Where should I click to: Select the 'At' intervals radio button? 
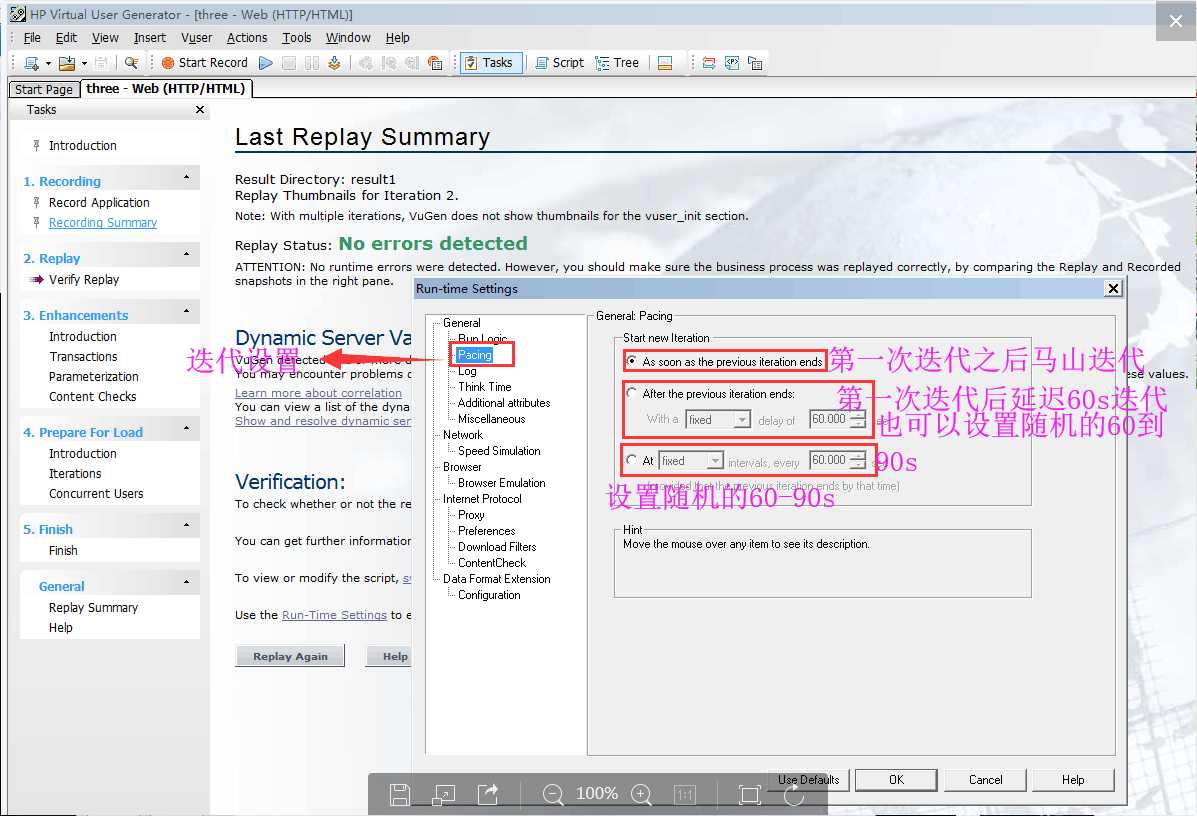[x=632, y=460]
